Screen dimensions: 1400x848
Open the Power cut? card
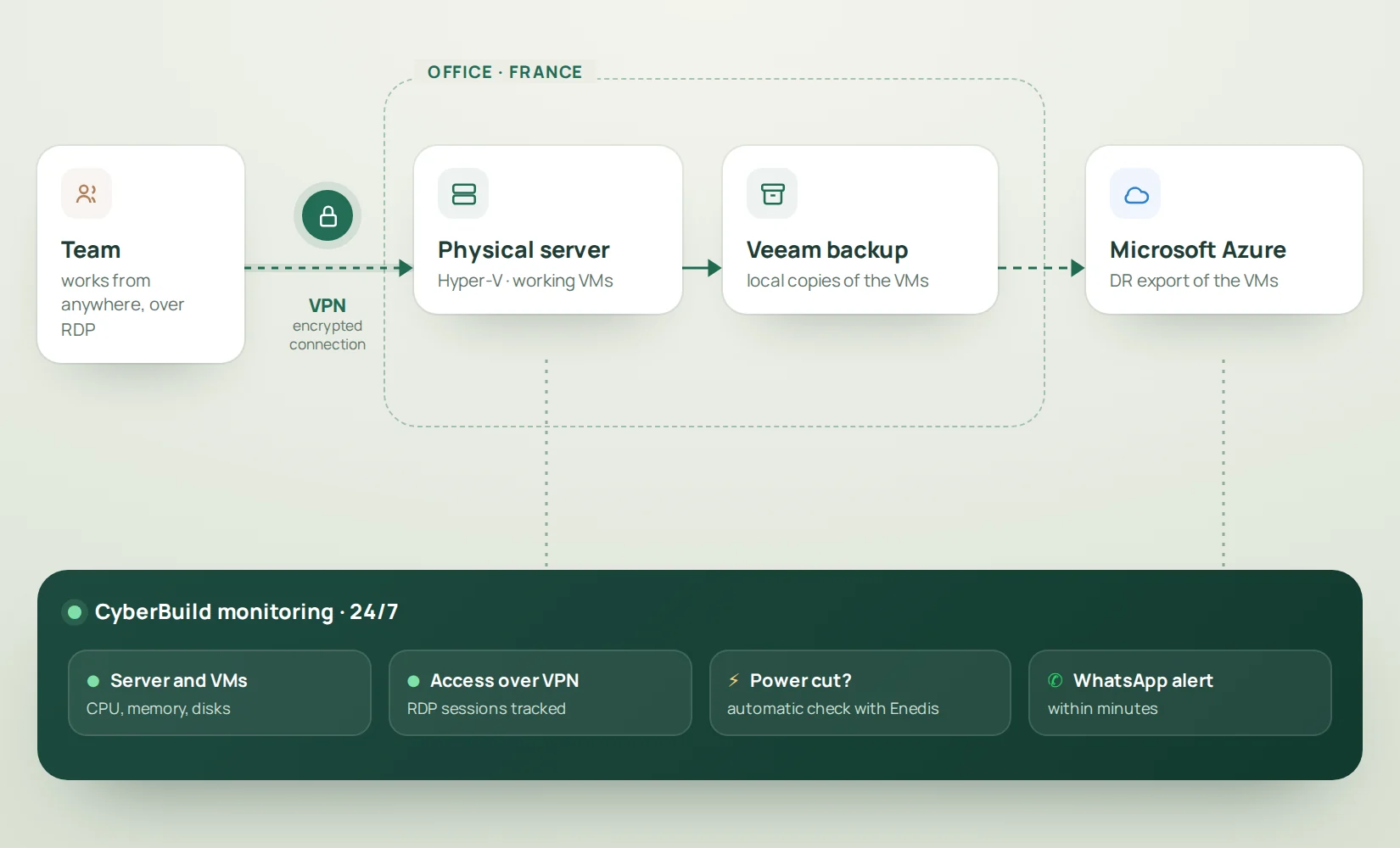tap(860, 693)
